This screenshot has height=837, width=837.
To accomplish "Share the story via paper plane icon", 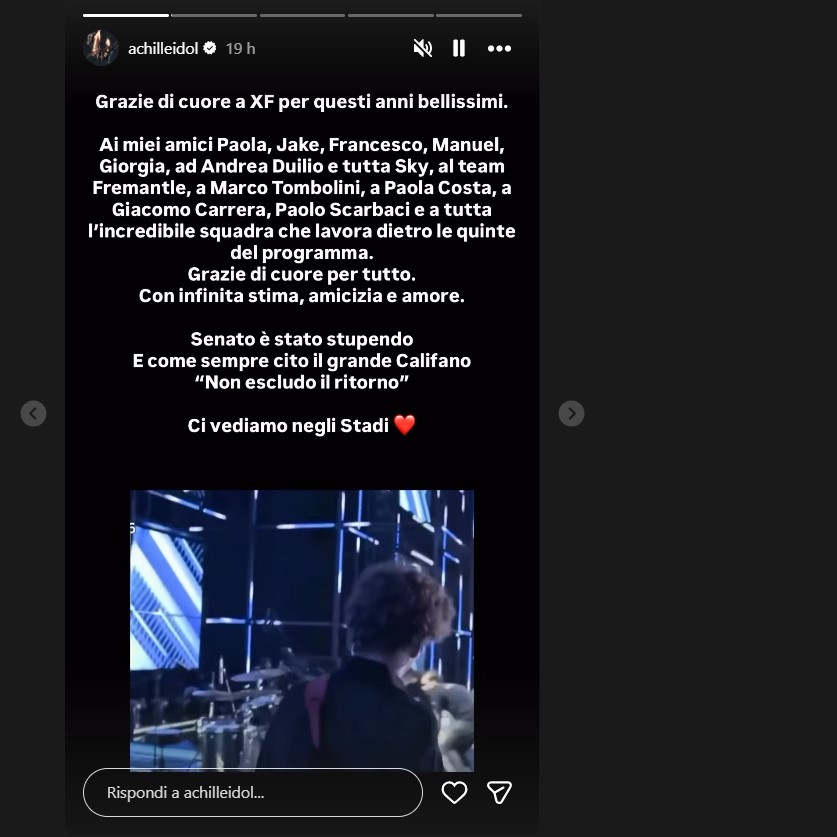I will 499,792.
